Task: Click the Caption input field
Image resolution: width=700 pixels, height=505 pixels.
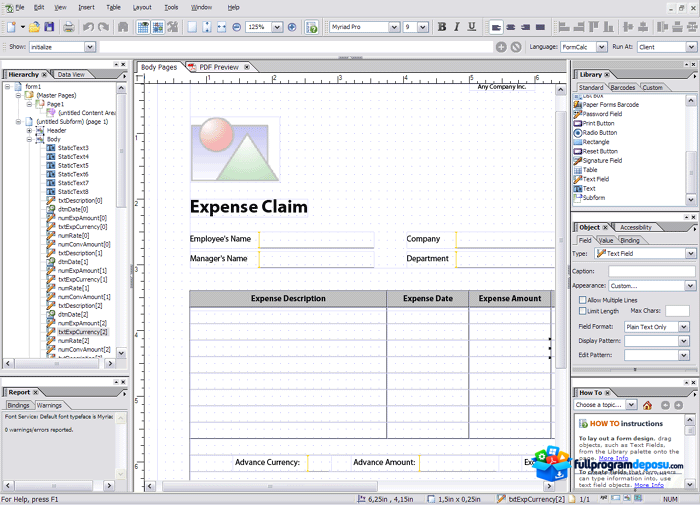Action: [652, 271]
